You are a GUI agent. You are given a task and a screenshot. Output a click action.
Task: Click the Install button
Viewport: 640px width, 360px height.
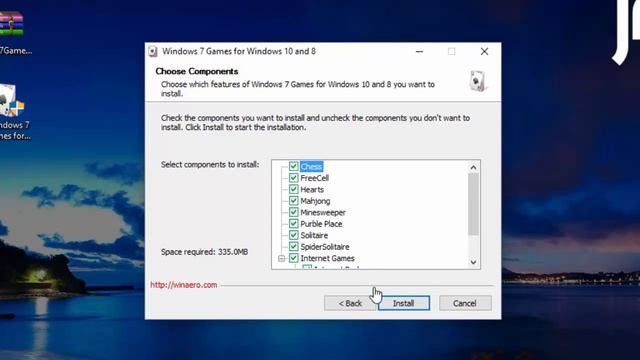tap(404, 303)
